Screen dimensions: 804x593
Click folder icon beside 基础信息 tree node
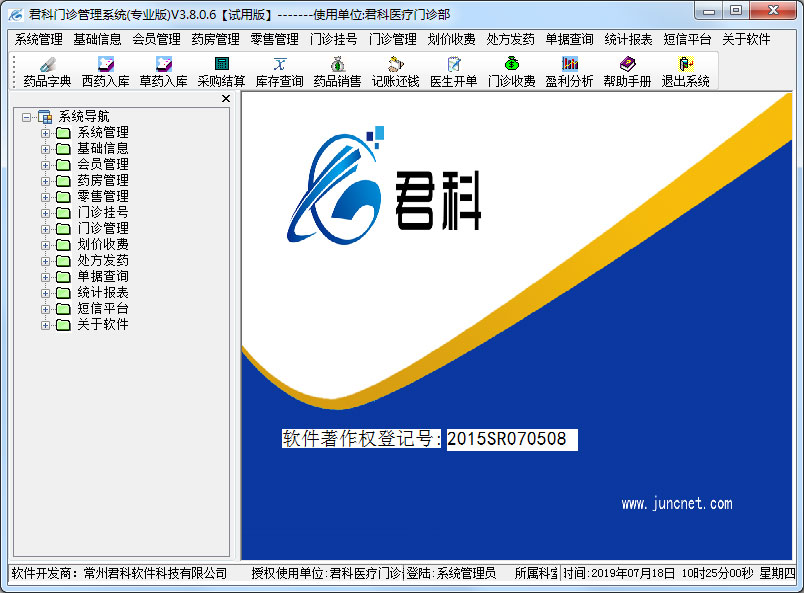tap(63, 149)
